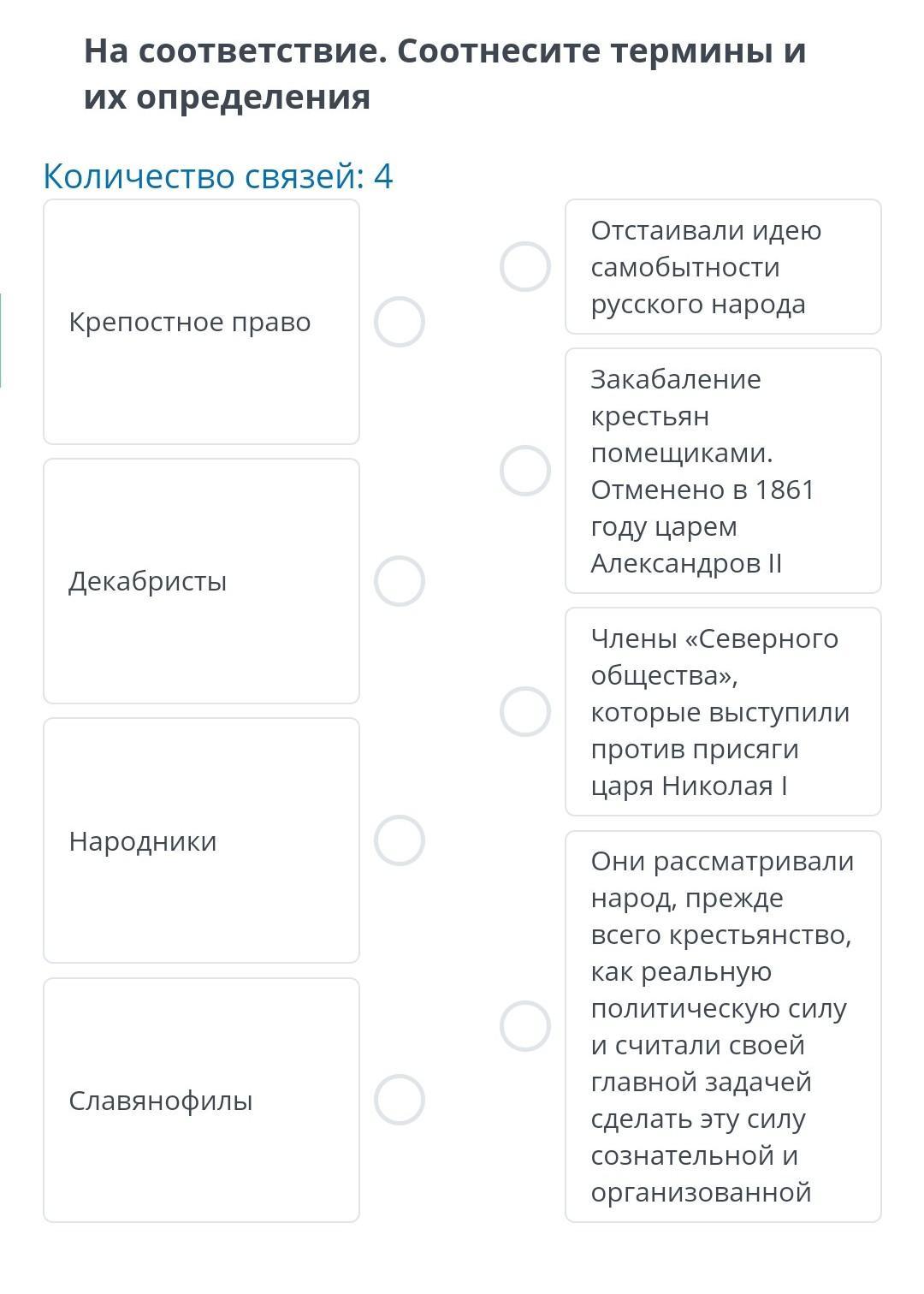Click the text 'Отменено в 1861 году'

[702, 508]
